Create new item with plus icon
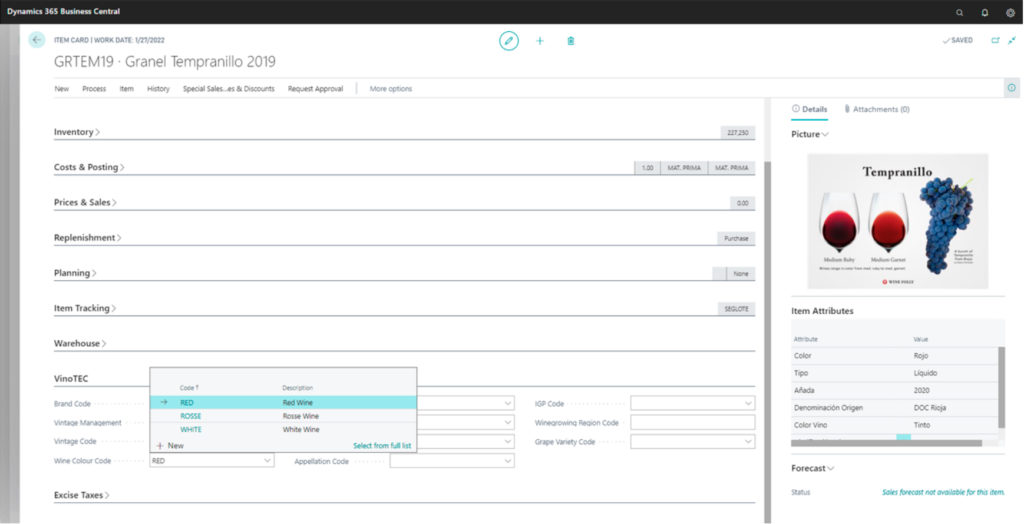The width and height of the screenshot is (1024, 524). [539, 41]
